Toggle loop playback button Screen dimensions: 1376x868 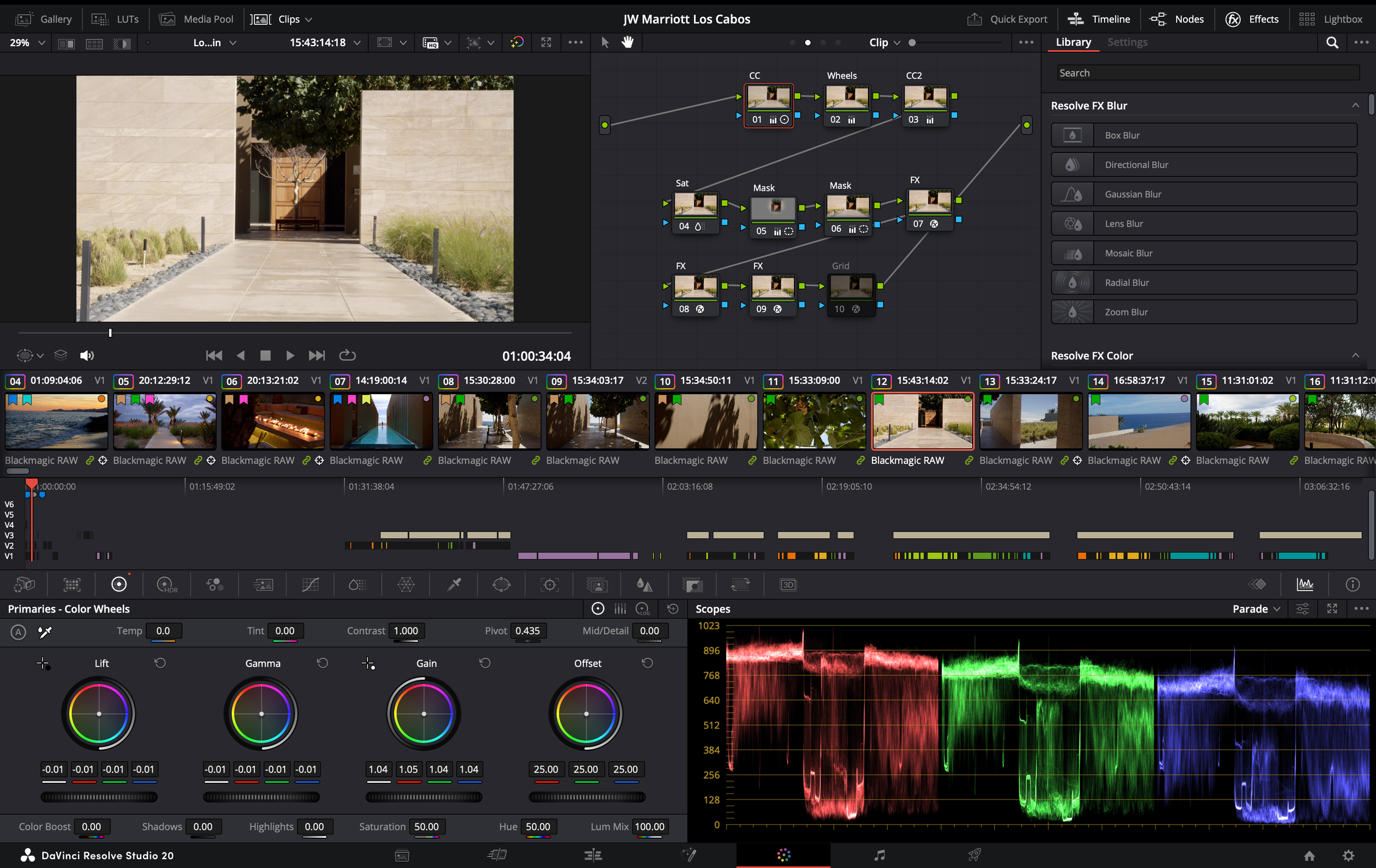pos(347,356)
